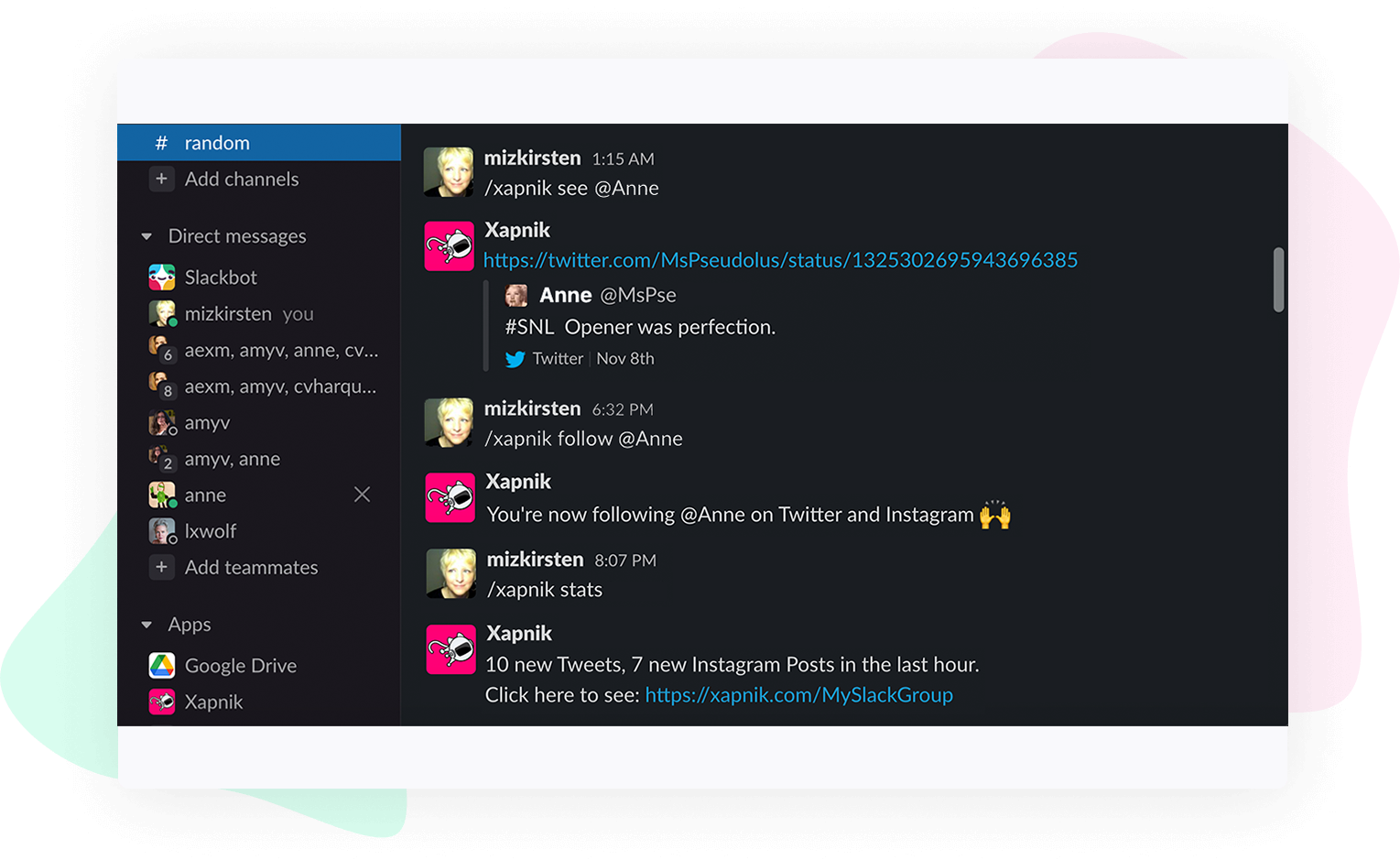This screenshot has height=860, width=1400.
Task: Select the random channel
Action: (217, 143)
